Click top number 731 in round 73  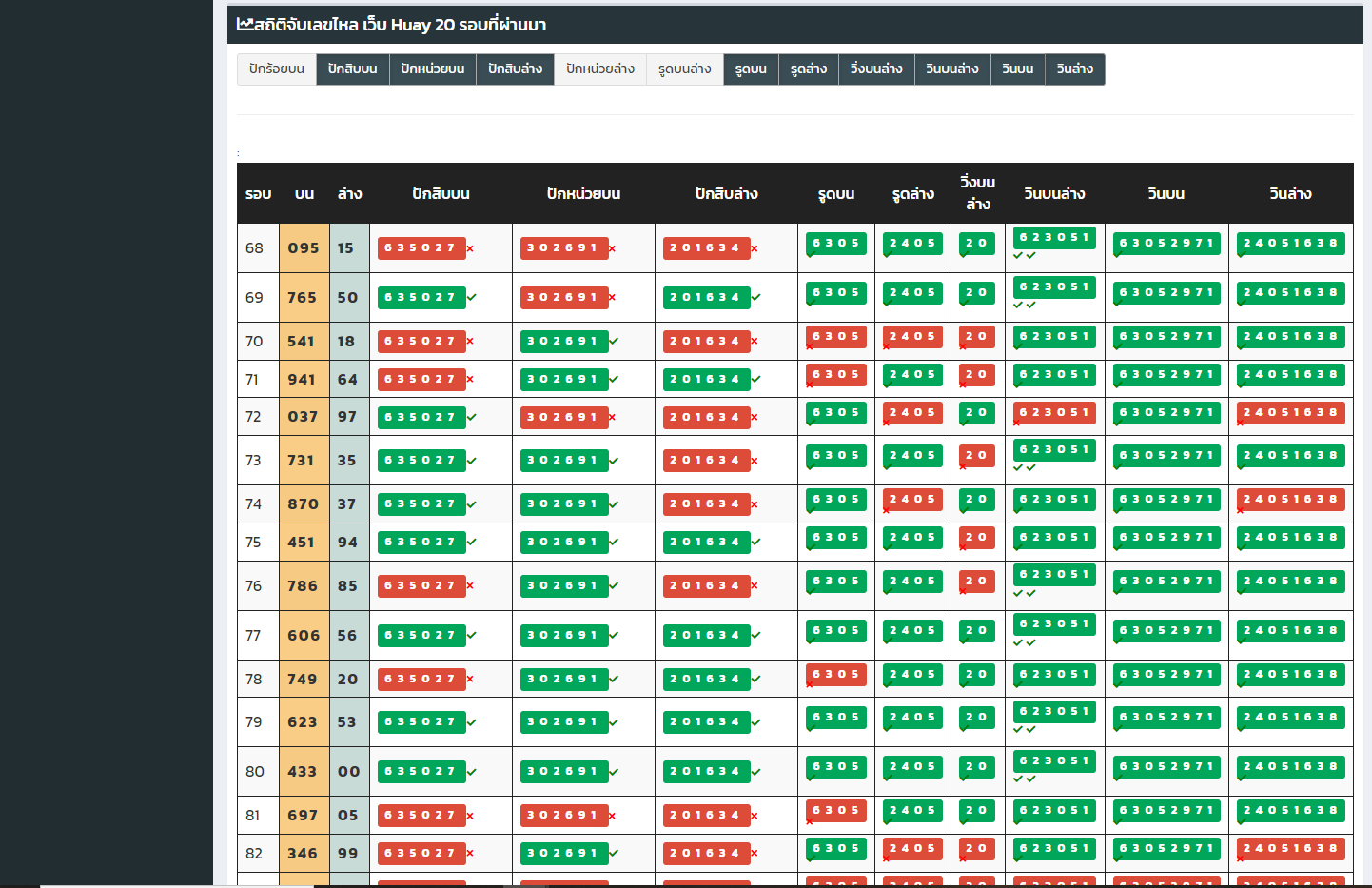(x=302, y=460)
